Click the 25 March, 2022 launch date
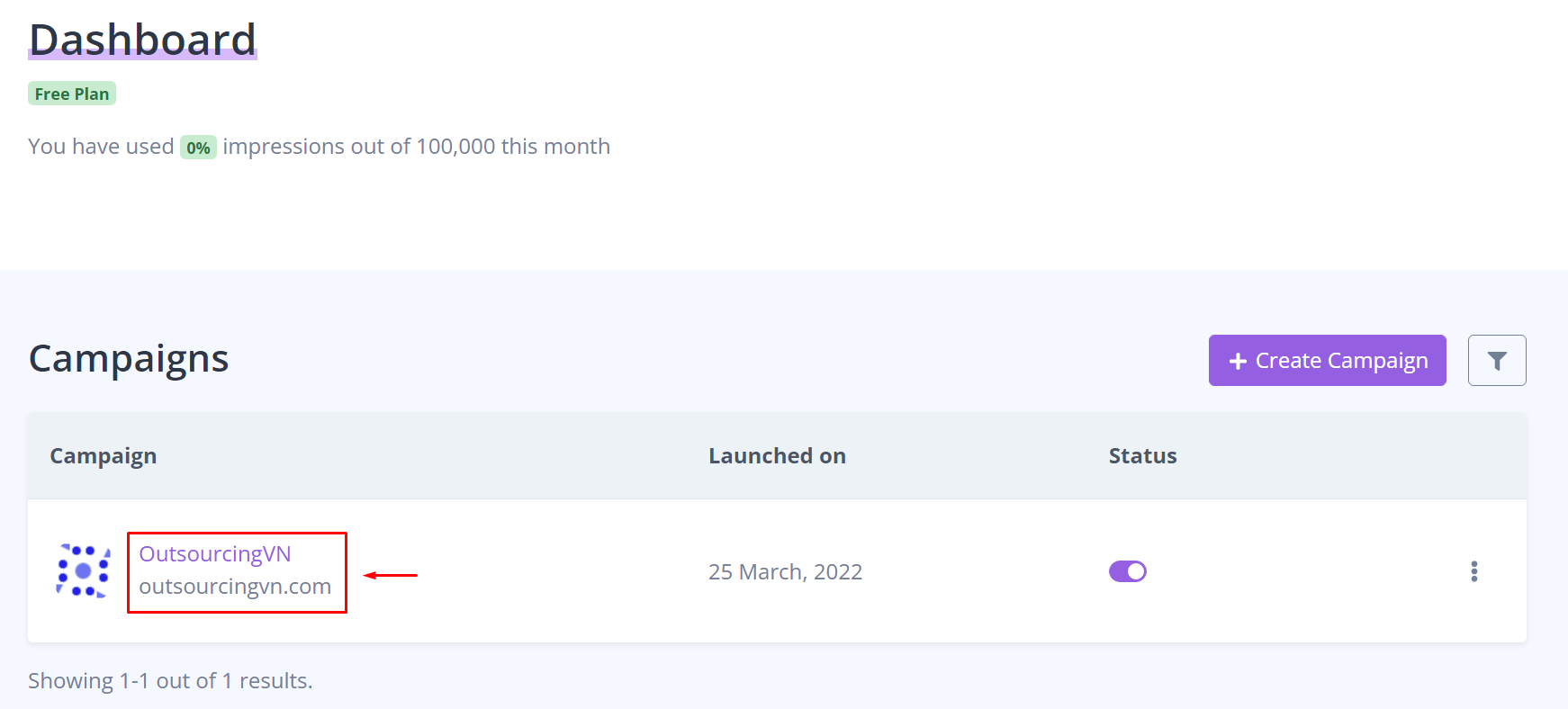 [x=785, y=572]
